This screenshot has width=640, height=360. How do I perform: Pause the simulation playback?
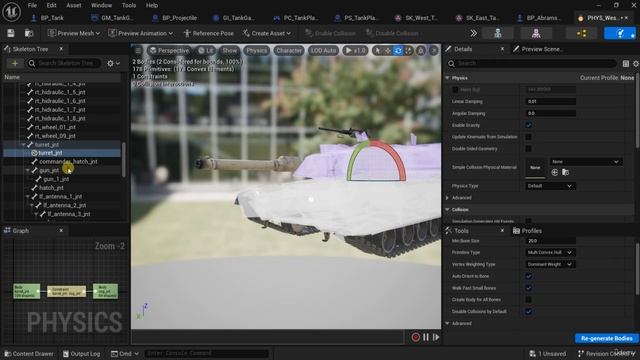pos(426,337)
